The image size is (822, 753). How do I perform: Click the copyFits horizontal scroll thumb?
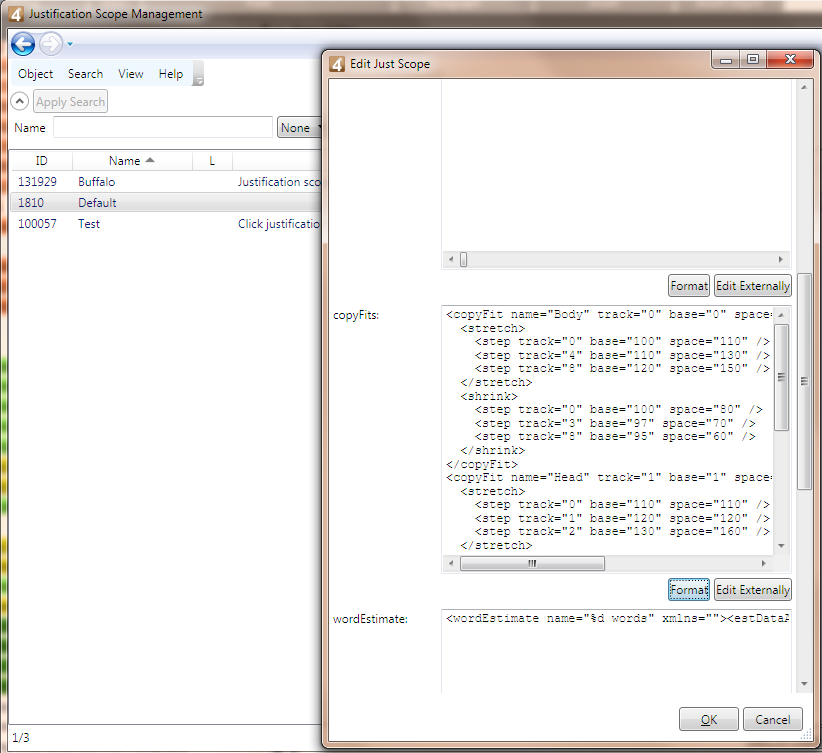532,563
